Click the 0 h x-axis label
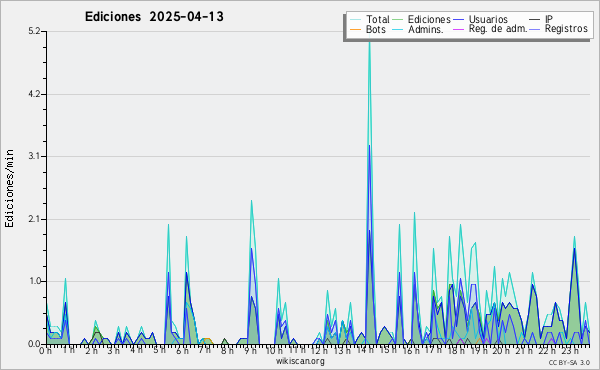 pyautogui.click(x=45, y=351)
